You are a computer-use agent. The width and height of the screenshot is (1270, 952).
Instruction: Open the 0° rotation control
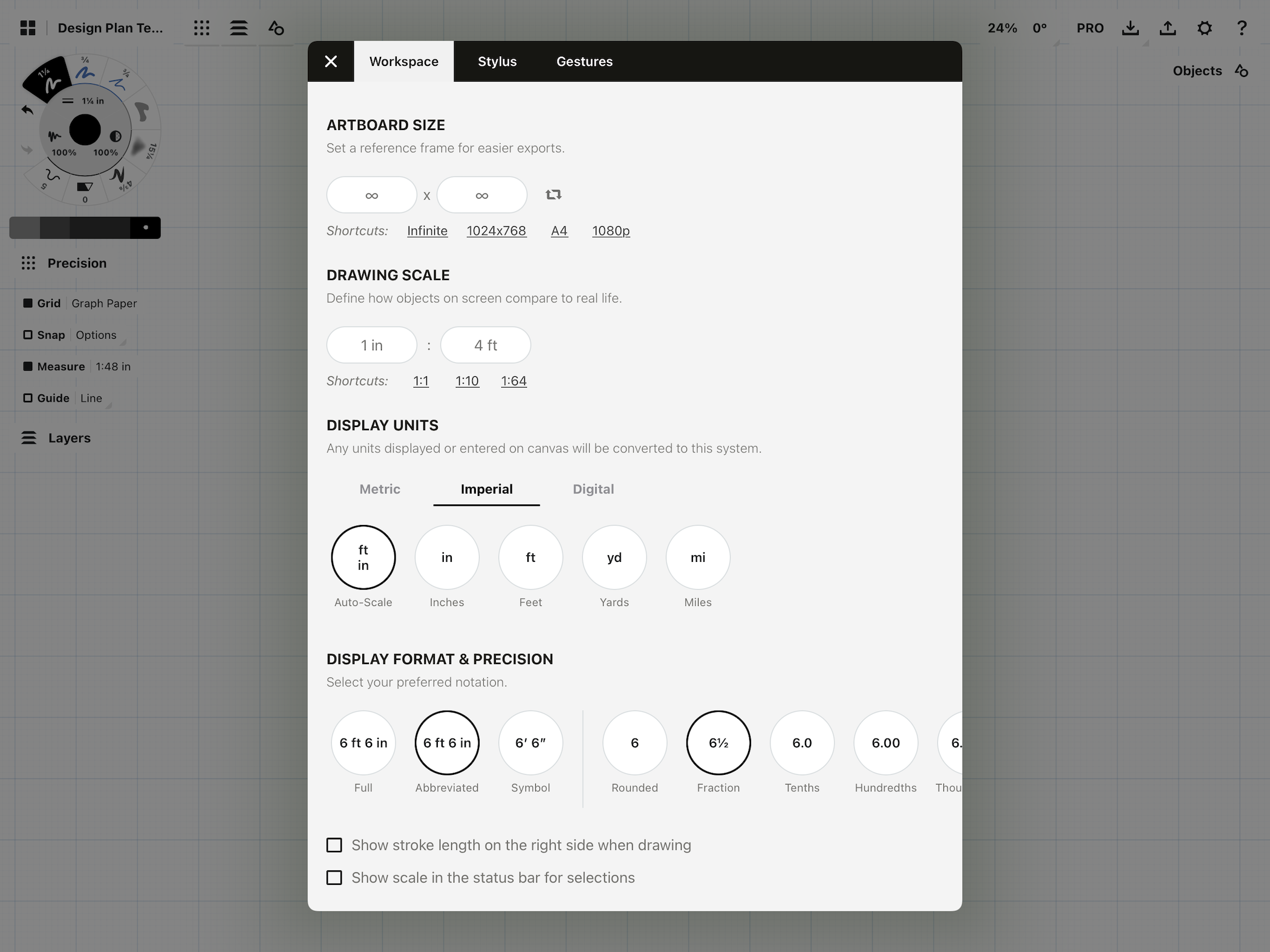pyautogui.click(x=1040, y=28)
